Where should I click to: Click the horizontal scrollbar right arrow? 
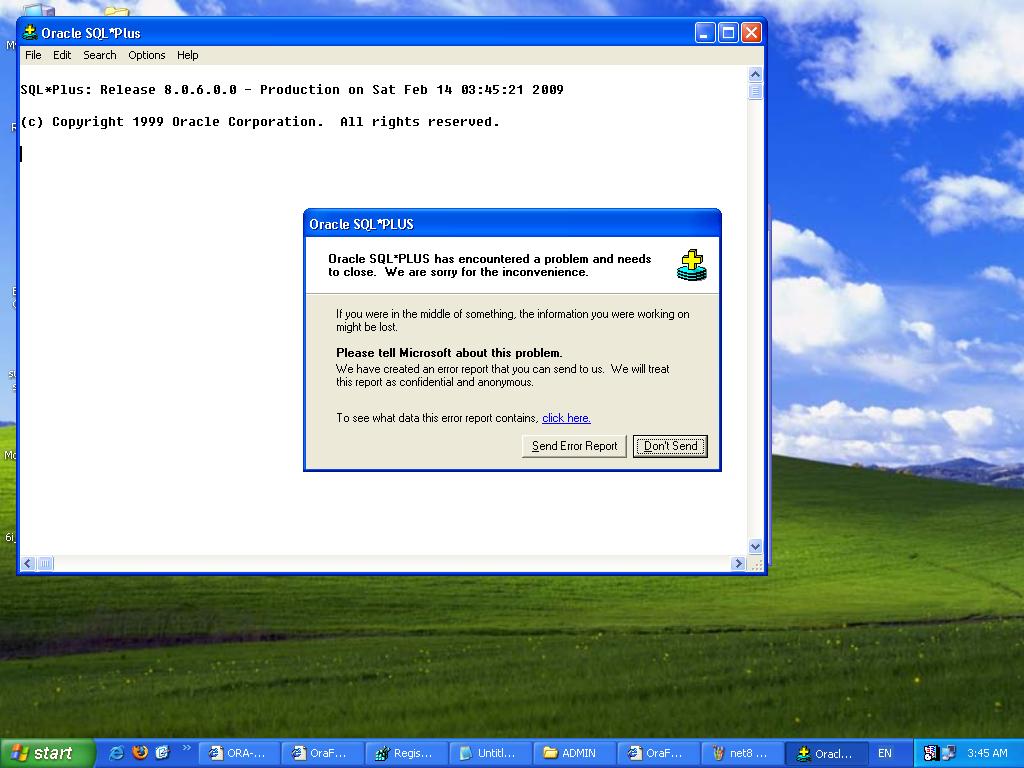(x=738, y=563)
